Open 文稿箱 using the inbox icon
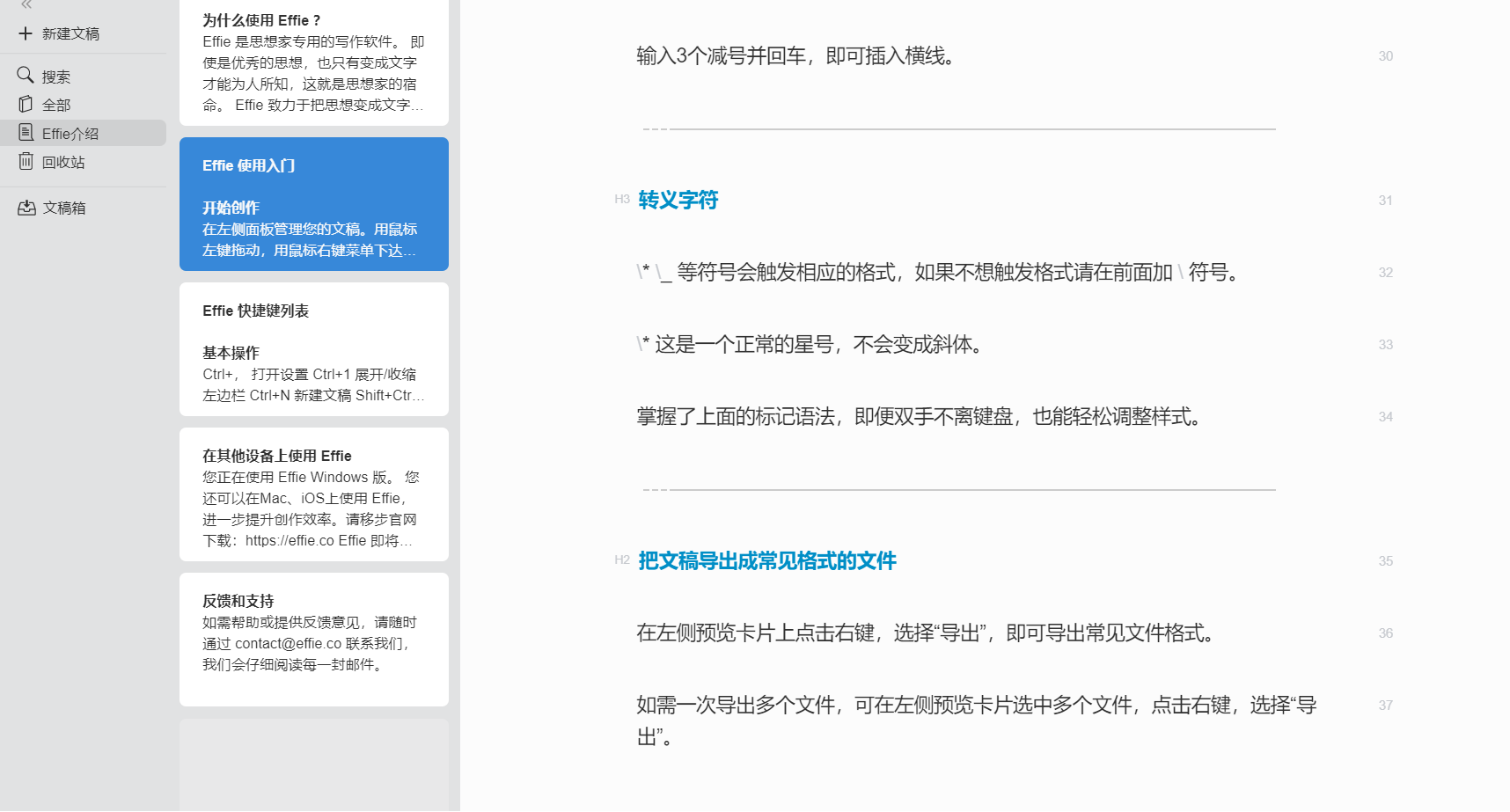 (x=24, y=208)
